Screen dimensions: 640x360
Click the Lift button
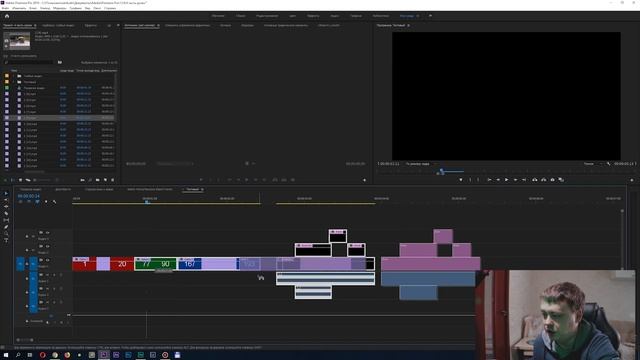[x=535, y=180]
